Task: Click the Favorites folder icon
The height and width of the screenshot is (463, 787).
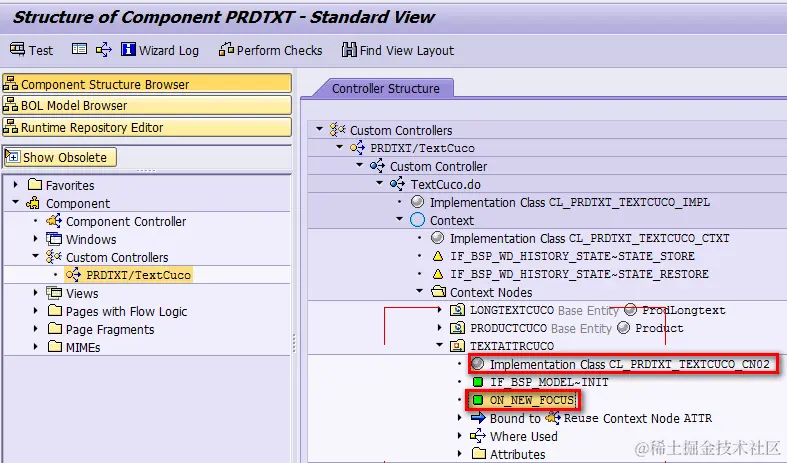Action: click(x=35, y=184)
